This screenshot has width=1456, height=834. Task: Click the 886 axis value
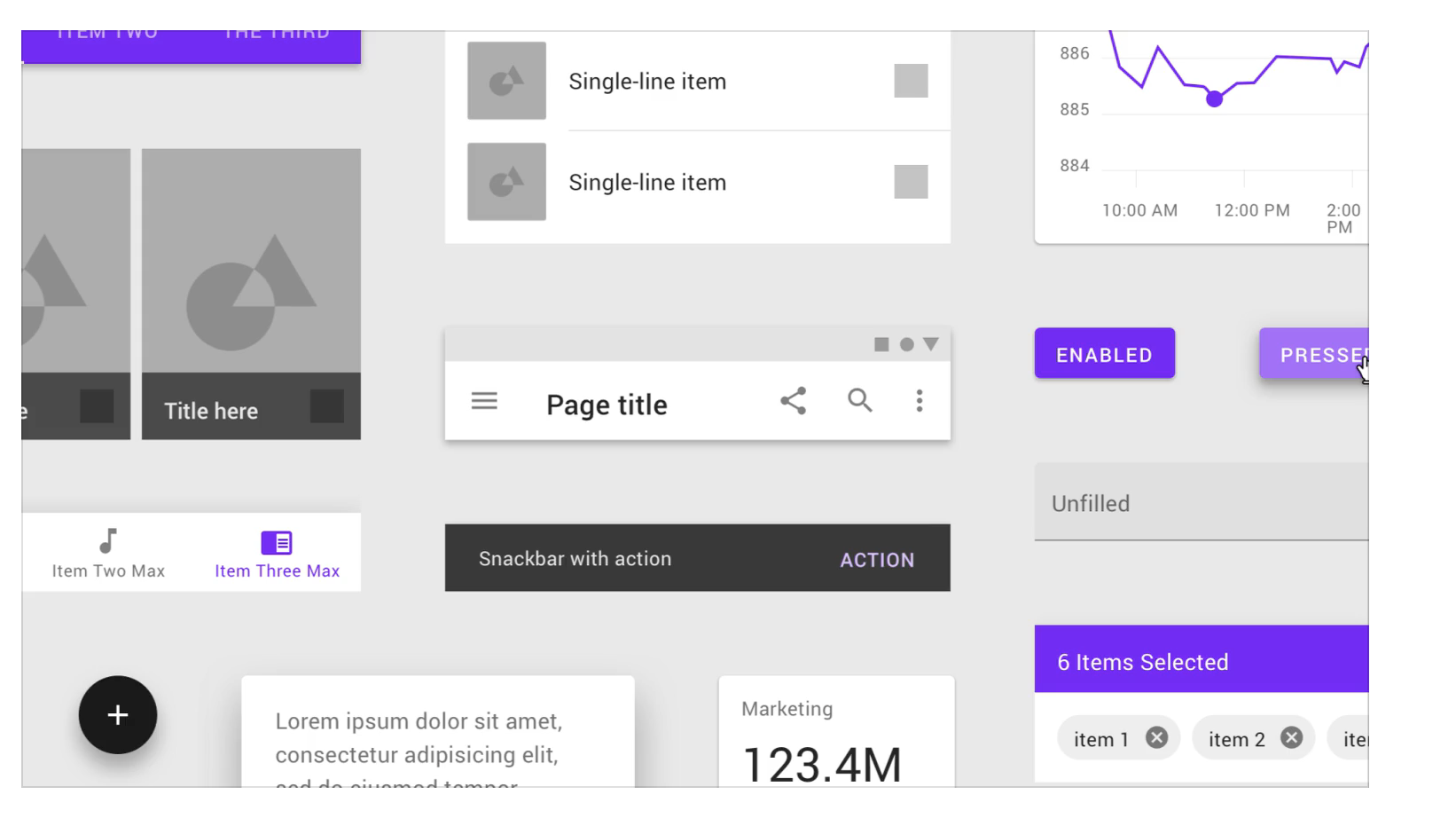[1075, 53]
